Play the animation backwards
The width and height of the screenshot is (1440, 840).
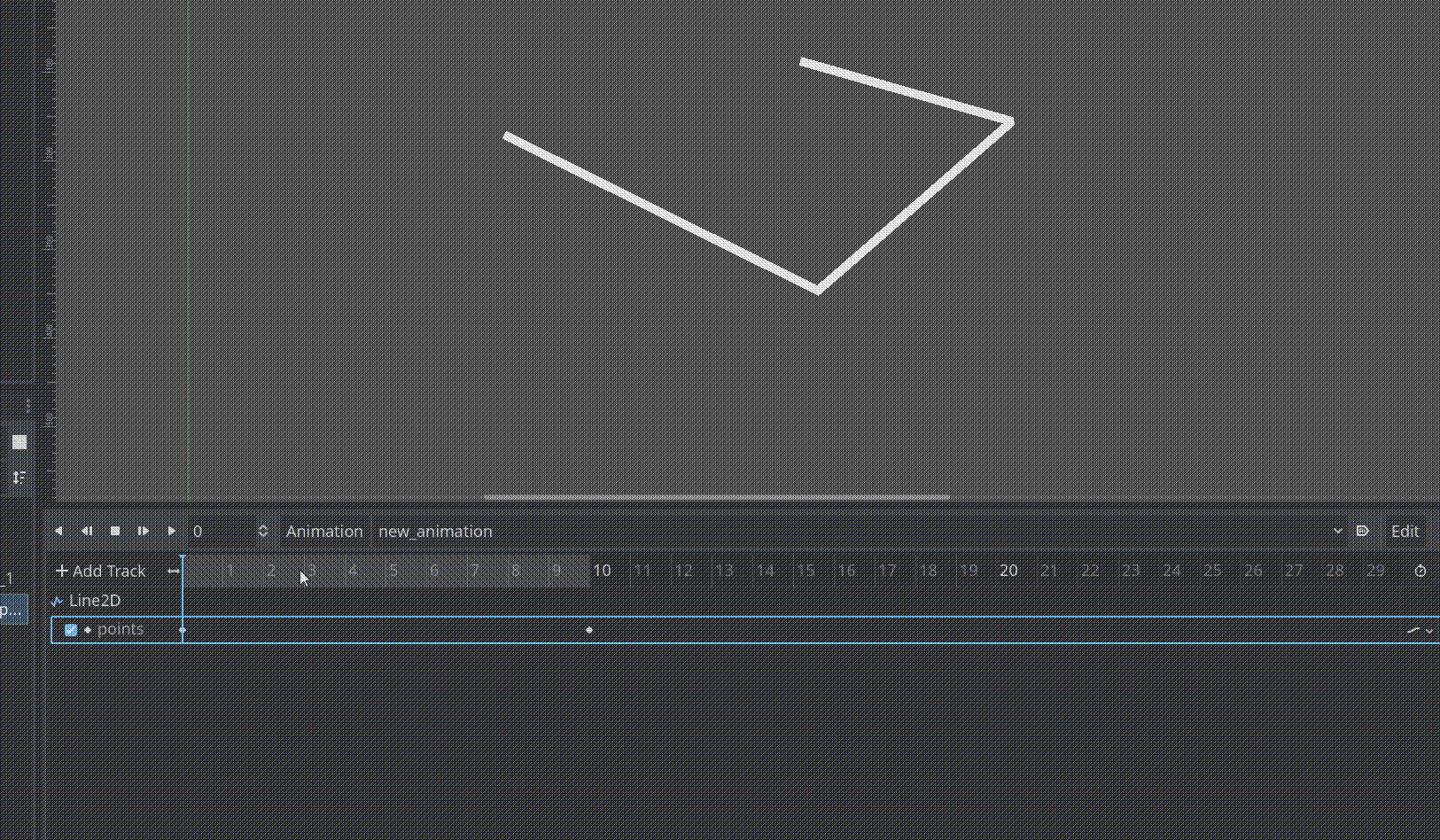tap(59, 531)
